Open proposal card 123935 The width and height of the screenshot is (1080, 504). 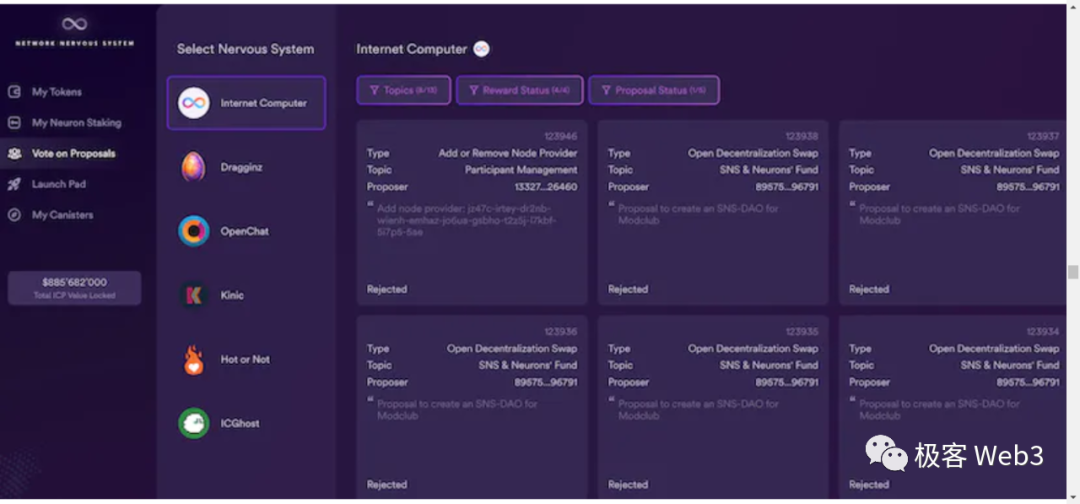(713, 407)
